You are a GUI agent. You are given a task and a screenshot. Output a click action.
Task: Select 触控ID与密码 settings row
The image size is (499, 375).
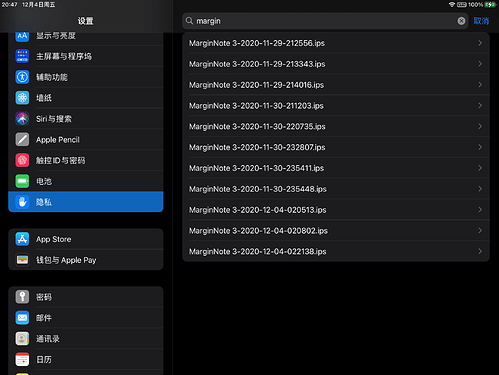(86, 160)
